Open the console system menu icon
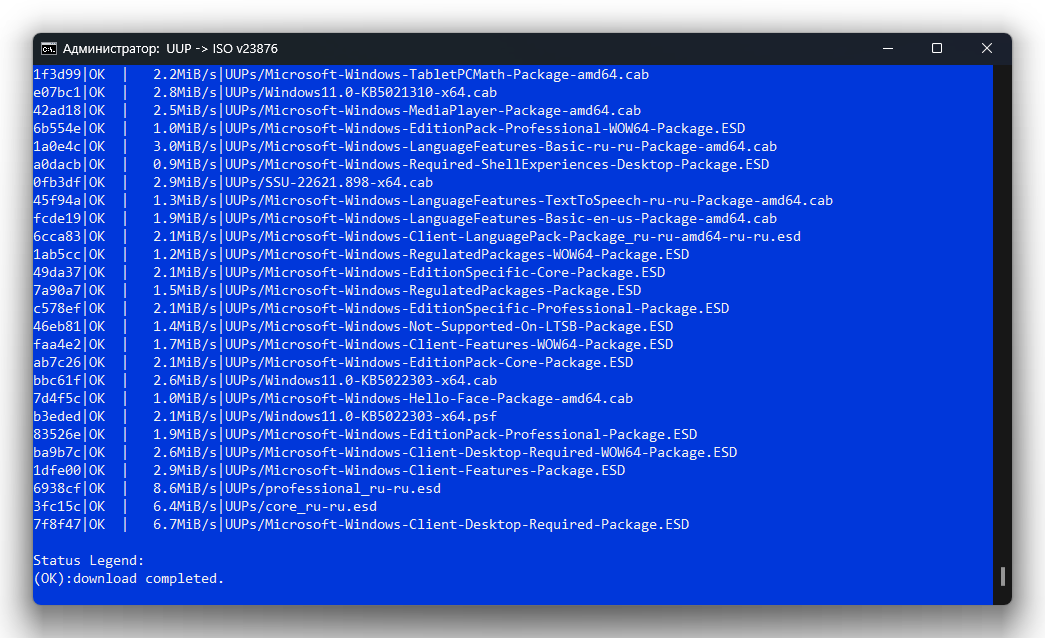Viewport: 1045px width, 638px height. pyautogui.click(x=49, y=49)
